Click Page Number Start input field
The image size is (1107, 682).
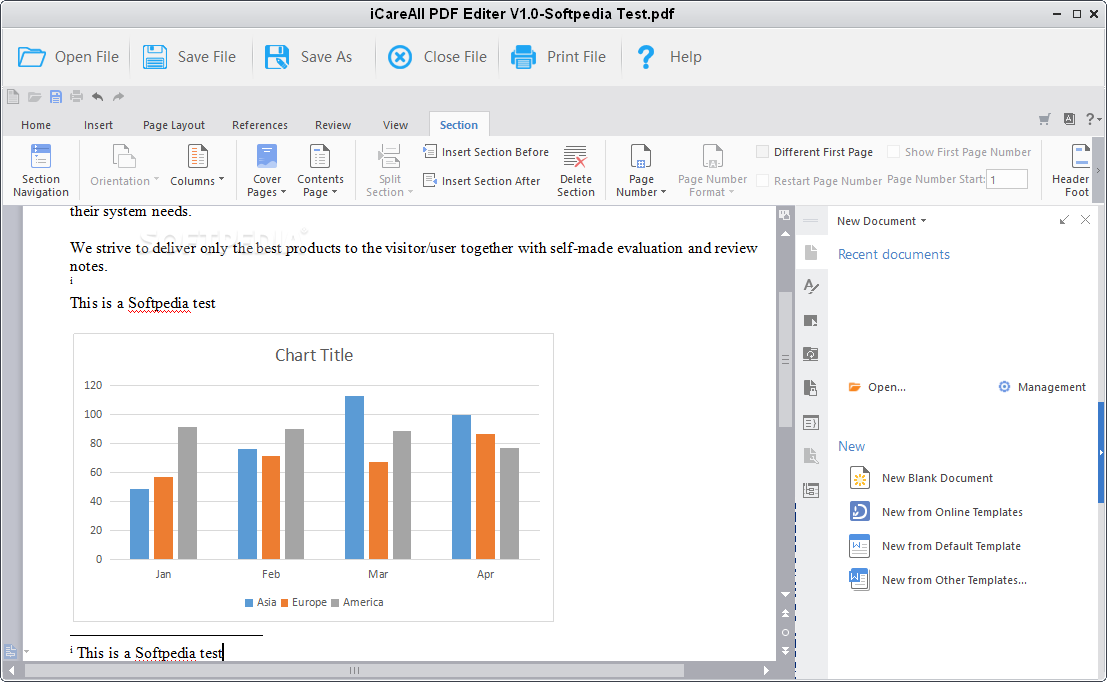click(x=1007, y=179)
